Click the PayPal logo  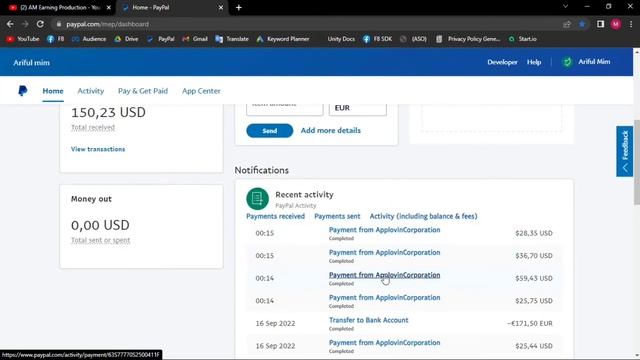(x=23, y=91)
